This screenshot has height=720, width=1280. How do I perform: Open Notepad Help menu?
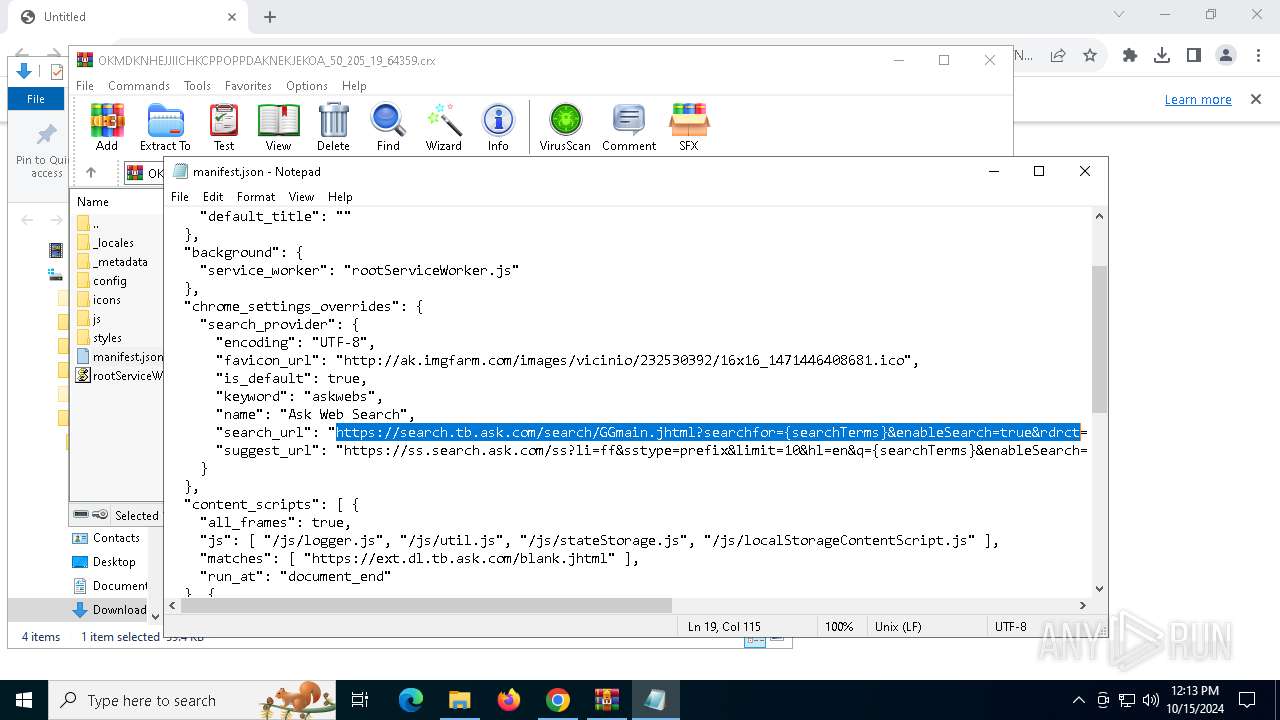340,197
